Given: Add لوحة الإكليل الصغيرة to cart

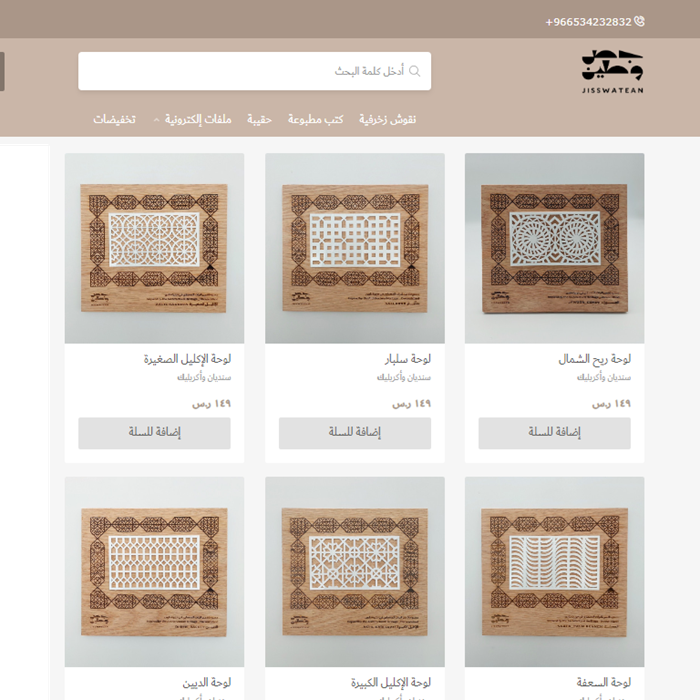Looking at the screenshot, I should pos(154,433).
